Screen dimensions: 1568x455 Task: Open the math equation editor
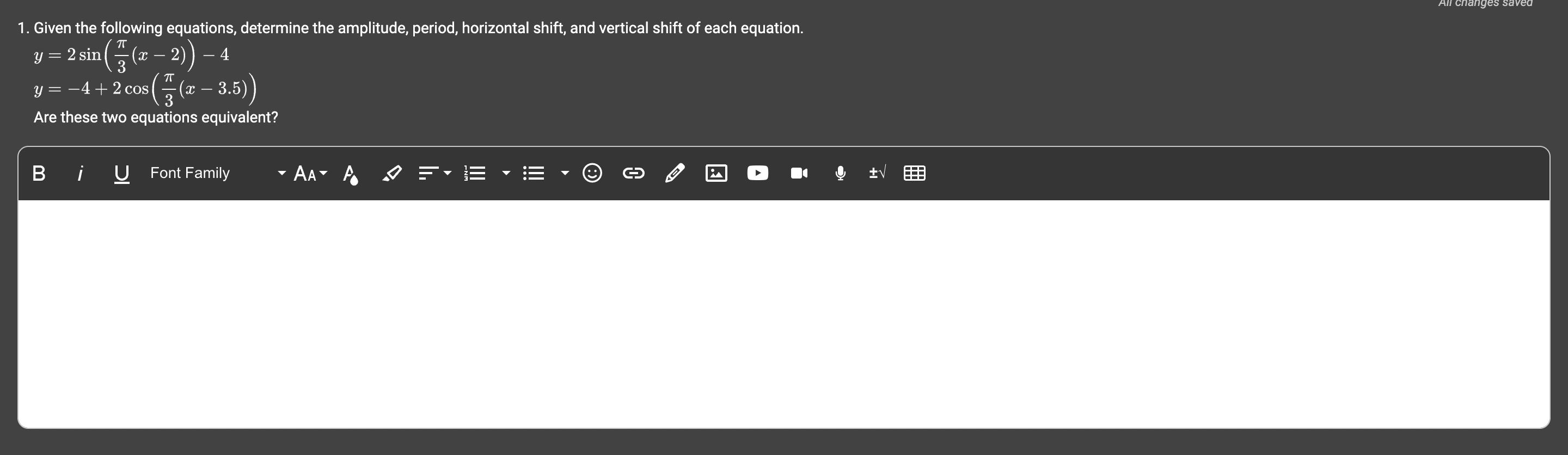(x=877, y=174)
